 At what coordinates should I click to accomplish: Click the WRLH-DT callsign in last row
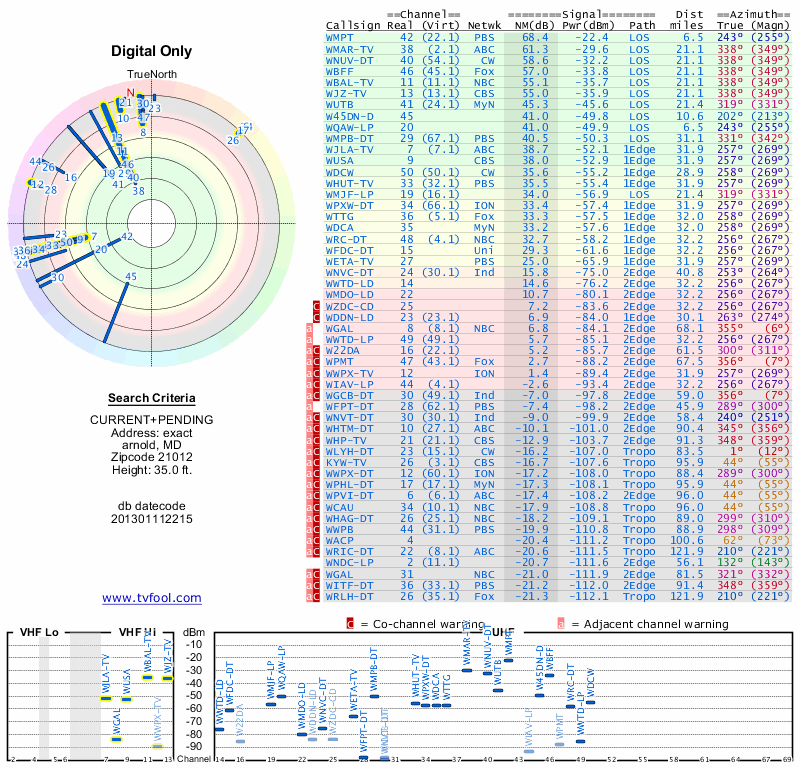(349, 597)
